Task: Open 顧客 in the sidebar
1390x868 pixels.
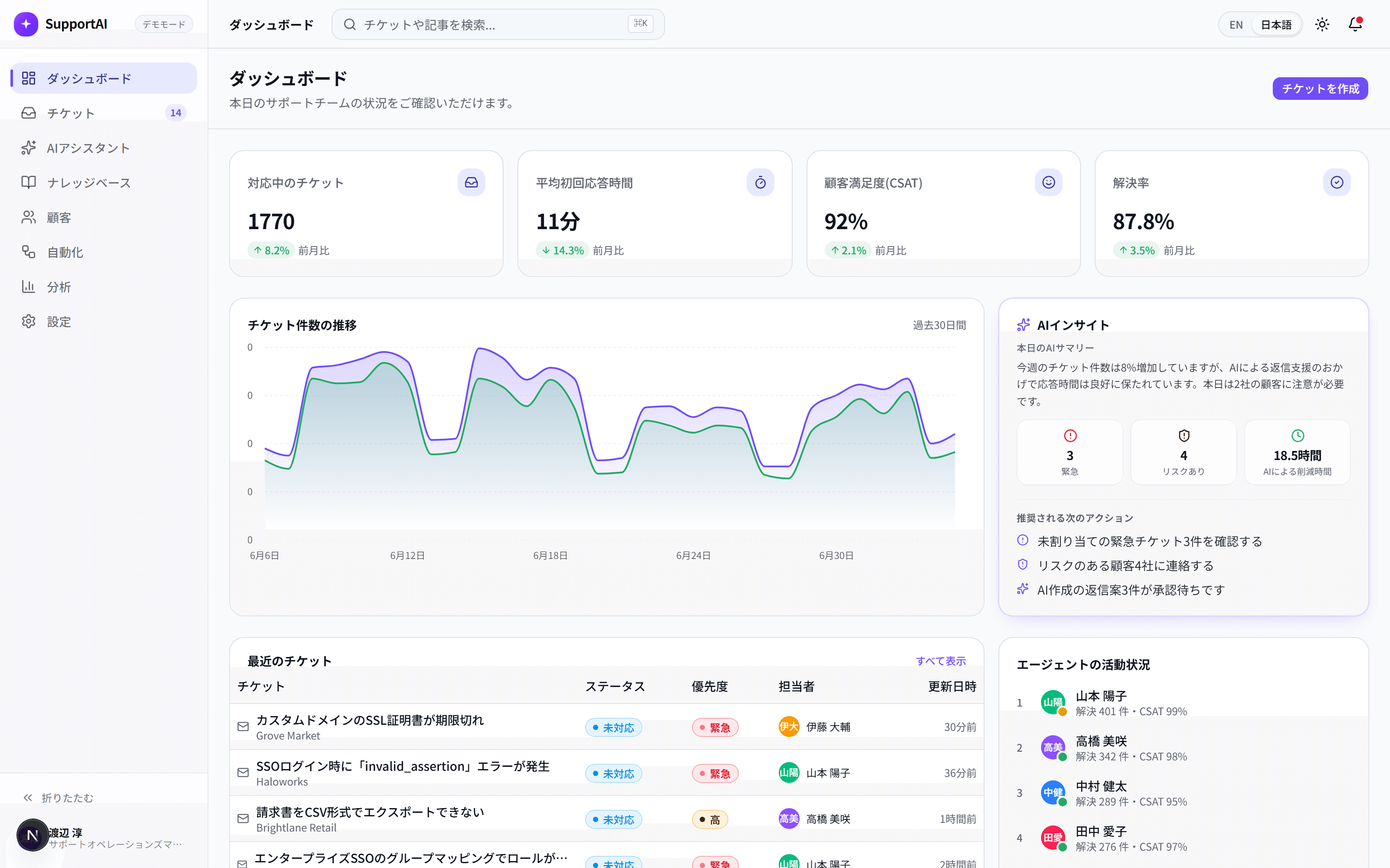Action: point(104,217)
